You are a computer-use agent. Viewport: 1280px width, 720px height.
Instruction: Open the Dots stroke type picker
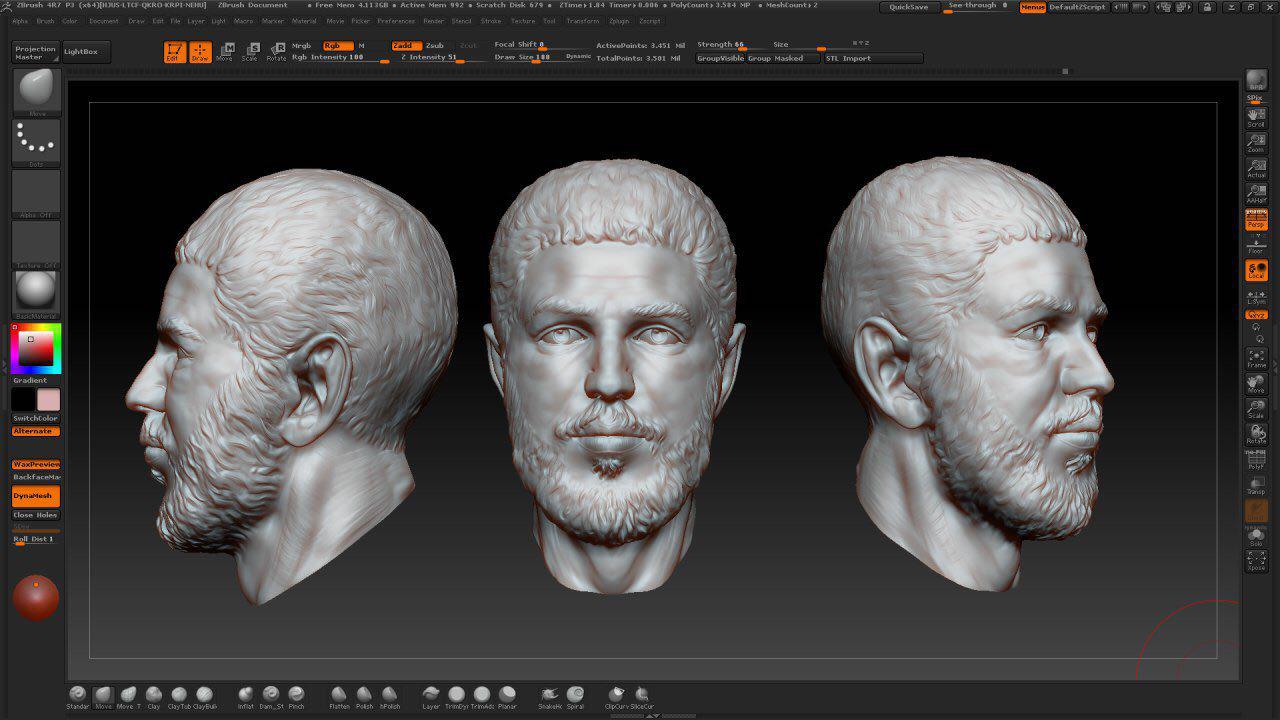click(36, 143)
